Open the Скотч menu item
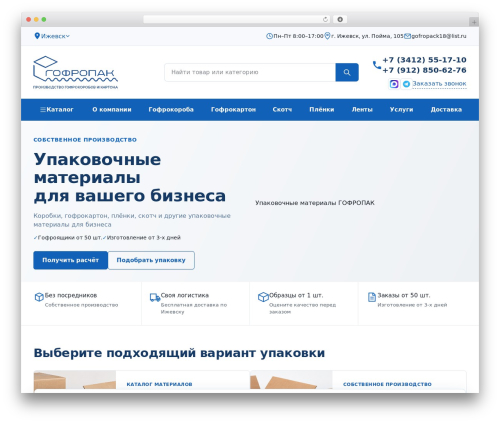The height and width of the screenshot is (423, 500). tap(282, 110)
